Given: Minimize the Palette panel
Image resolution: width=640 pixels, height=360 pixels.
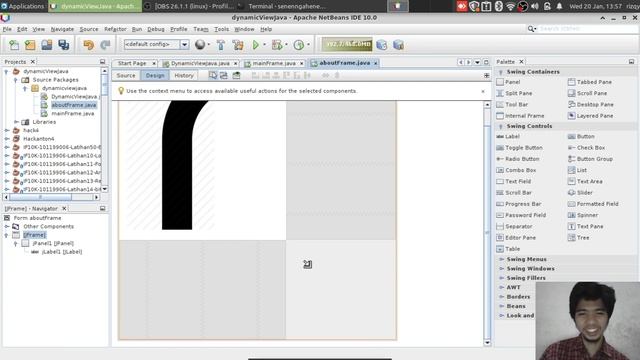Looking at the screenshot, I should 631,62.
